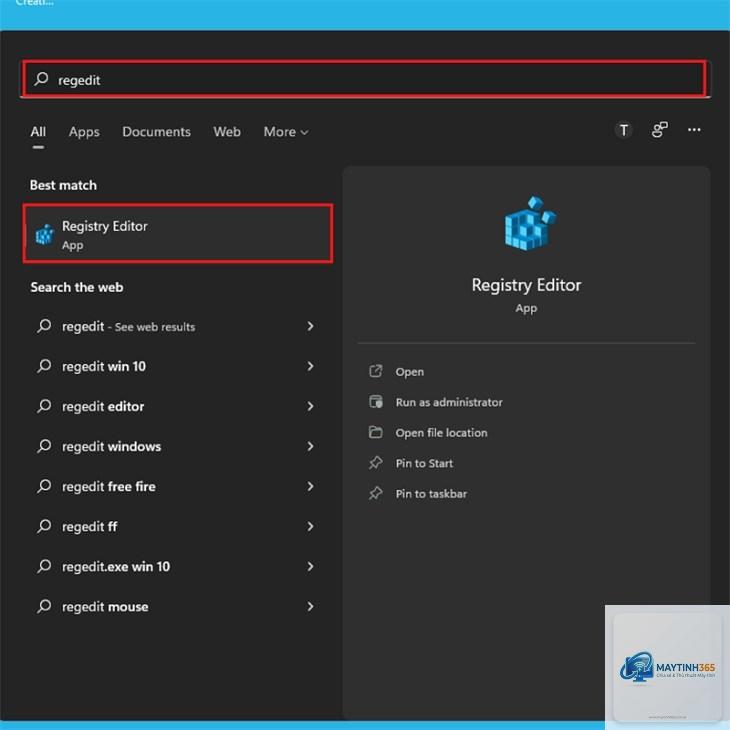
Task: Select the regedit win 10 suggestion text
Action: point(104,366)
